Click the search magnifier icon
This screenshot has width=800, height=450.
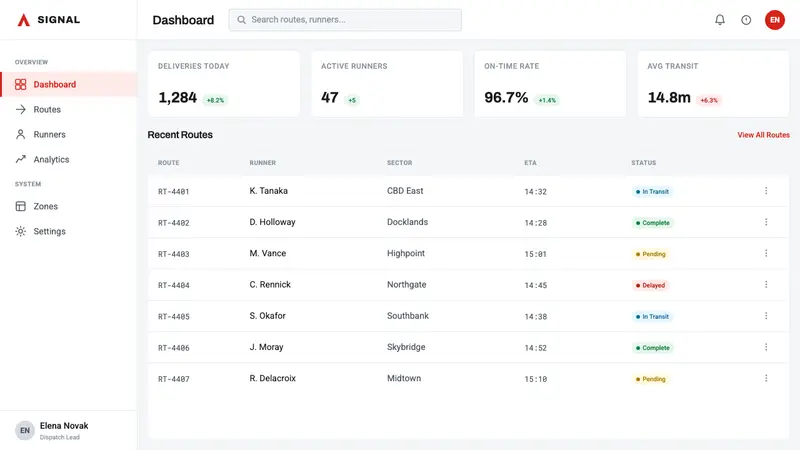(241, 20)
